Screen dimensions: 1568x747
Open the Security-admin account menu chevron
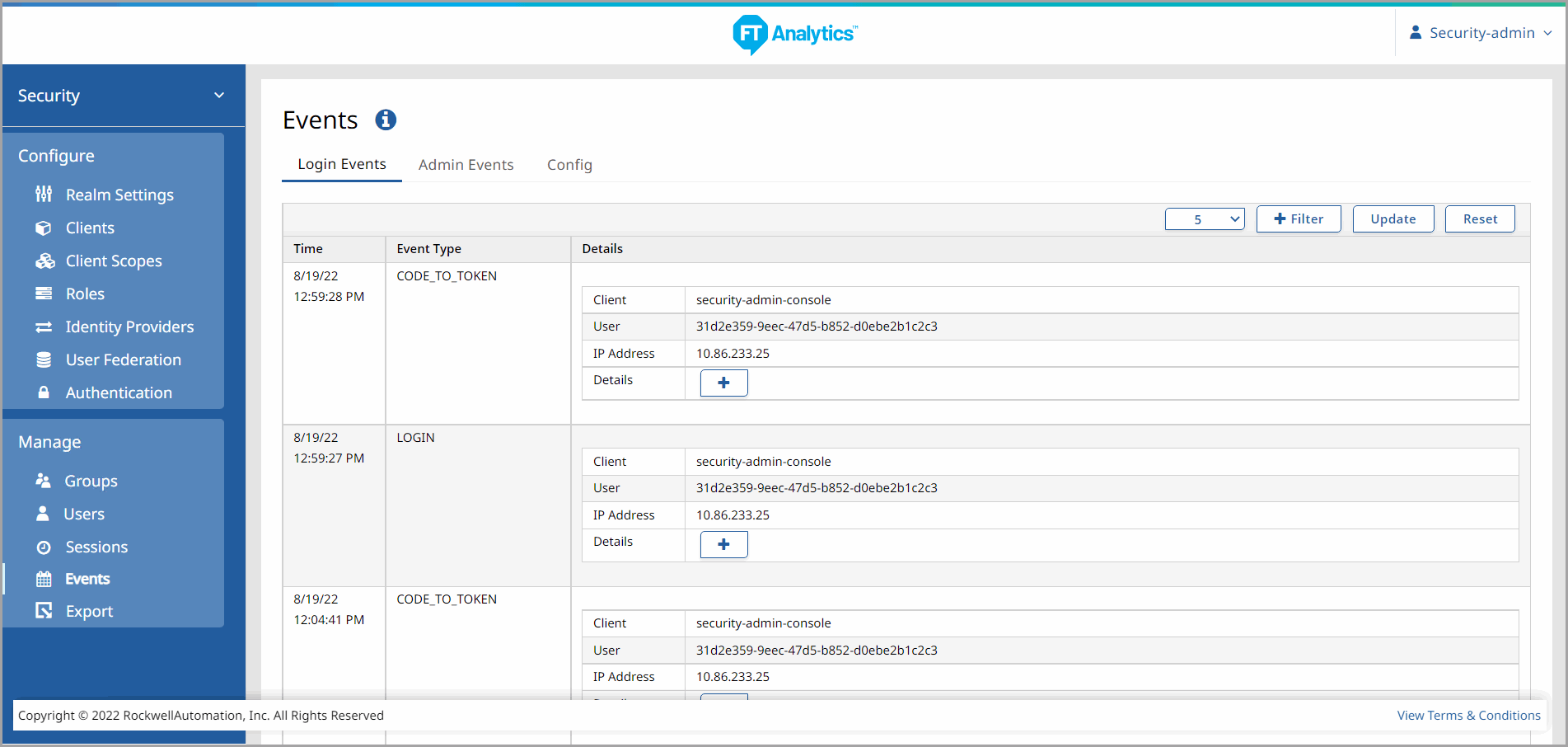(x=1547, y=33)
